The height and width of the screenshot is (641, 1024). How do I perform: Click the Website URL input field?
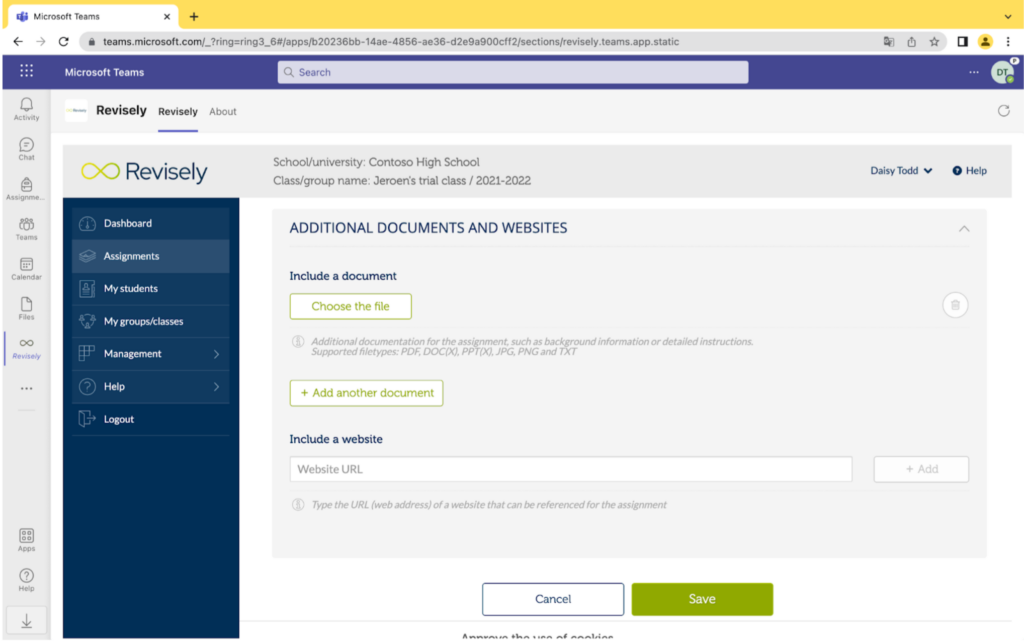pyautogui.click(x=570, y=469)
